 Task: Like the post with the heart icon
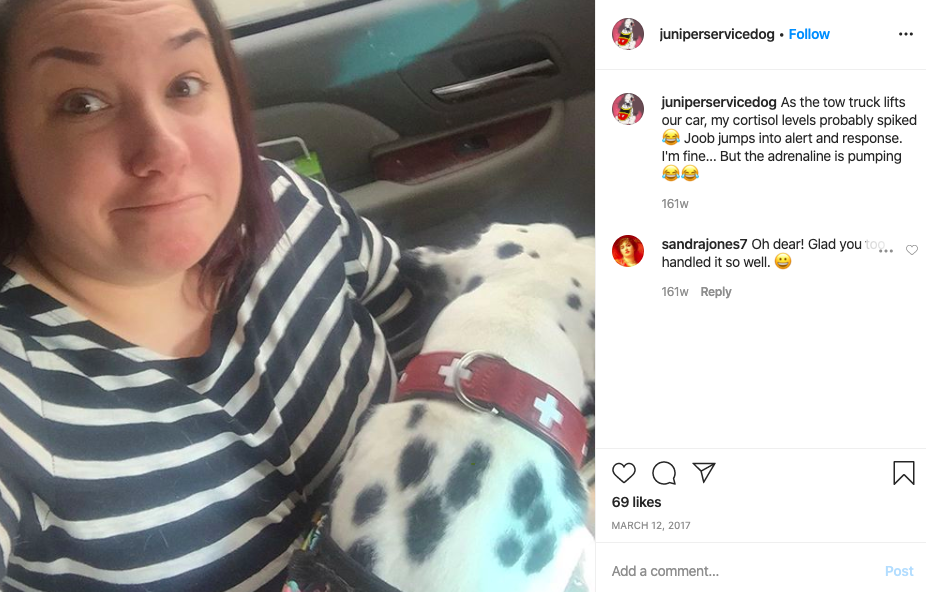click(x=624, y=473)
